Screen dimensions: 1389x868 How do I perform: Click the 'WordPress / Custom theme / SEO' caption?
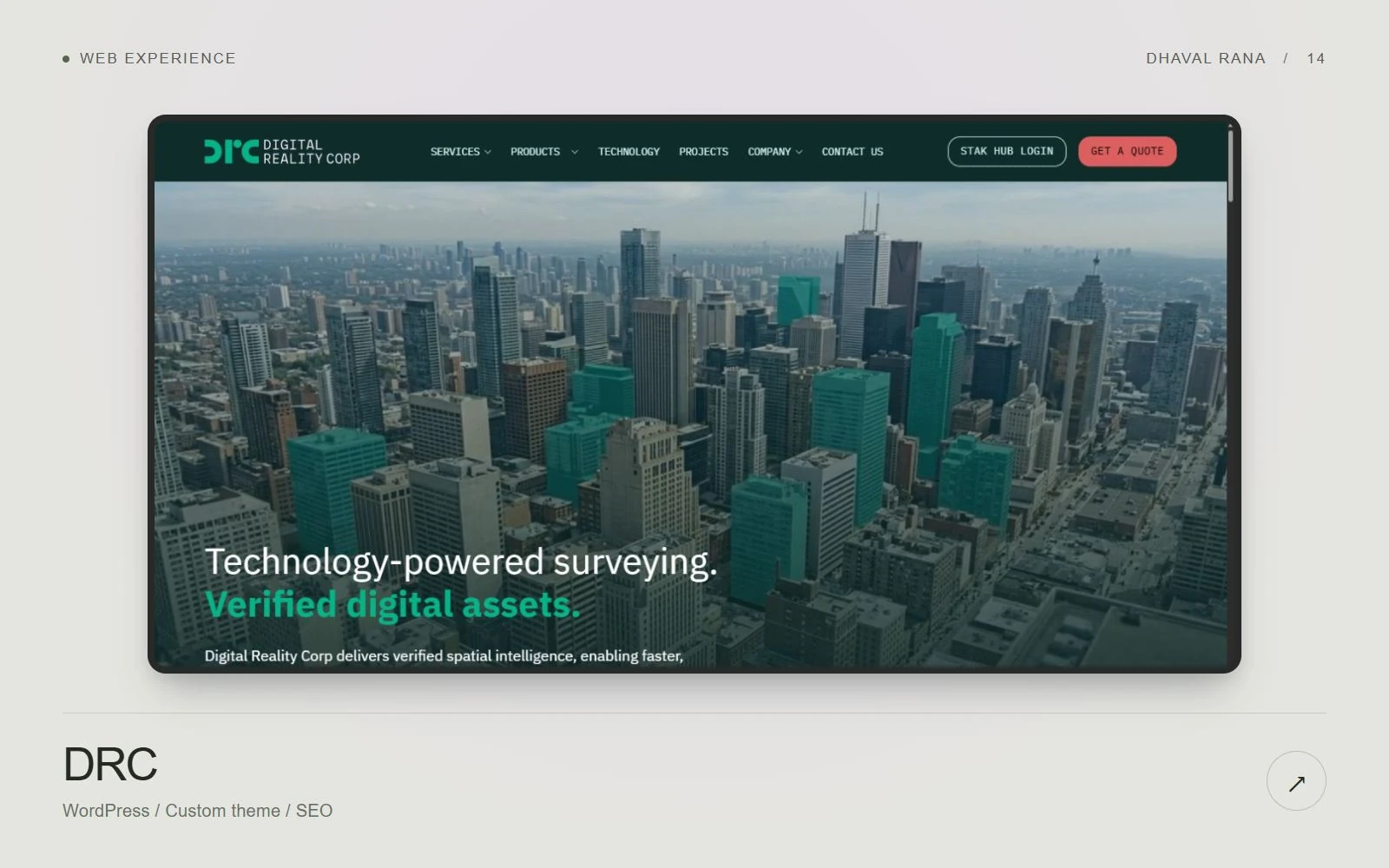click(x=198, y=811)
